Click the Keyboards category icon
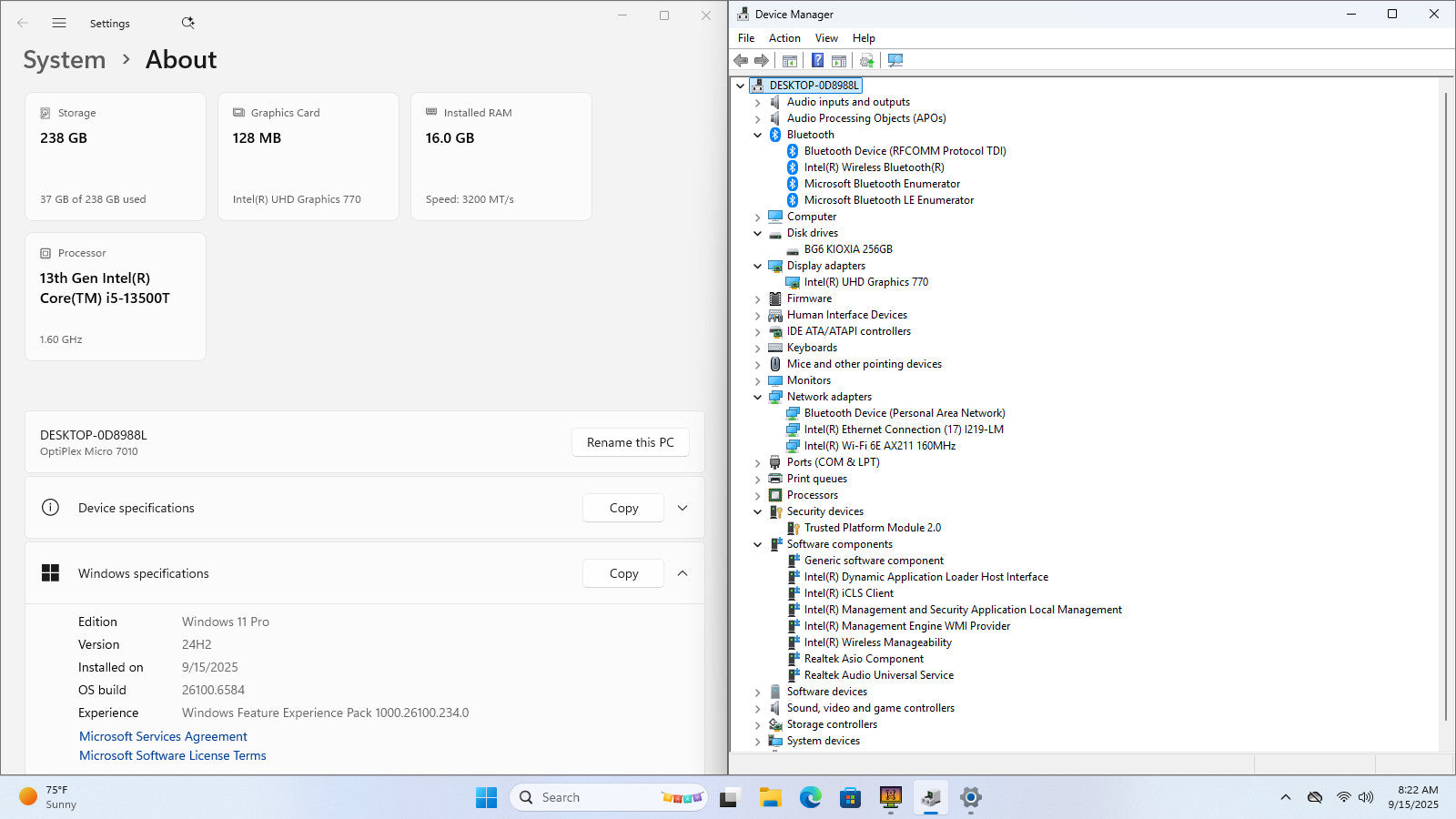 775,348
